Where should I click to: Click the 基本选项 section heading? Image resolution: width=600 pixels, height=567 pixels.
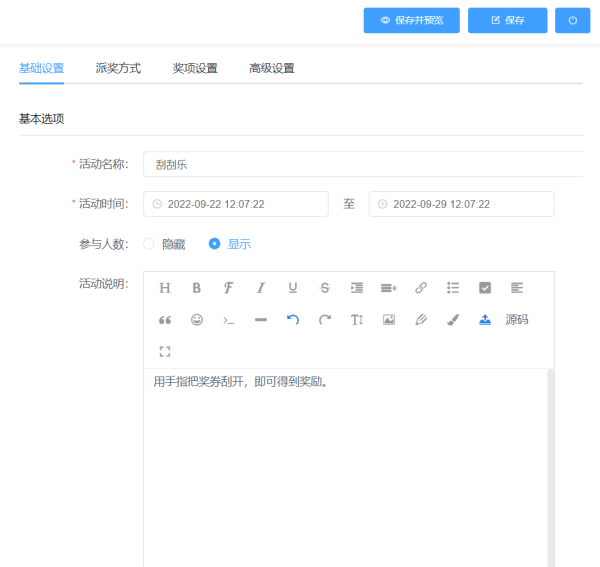tap(41, 119)
